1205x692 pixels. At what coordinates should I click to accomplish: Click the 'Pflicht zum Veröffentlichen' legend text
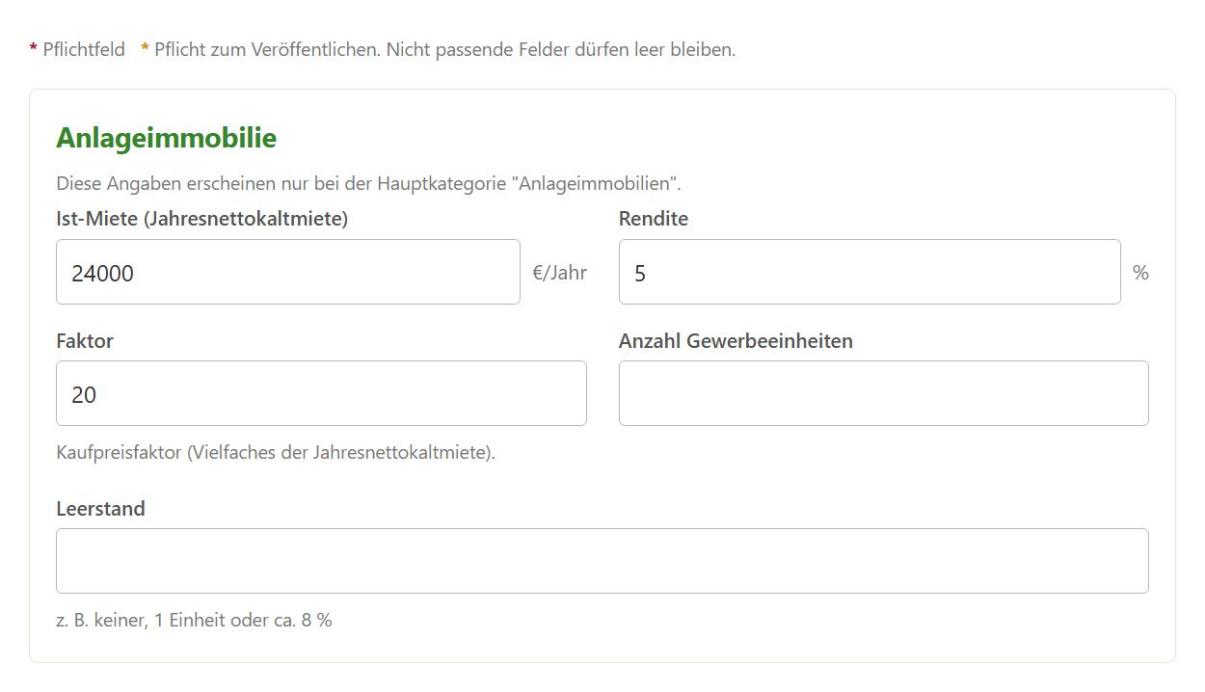(x=266, y=50)
